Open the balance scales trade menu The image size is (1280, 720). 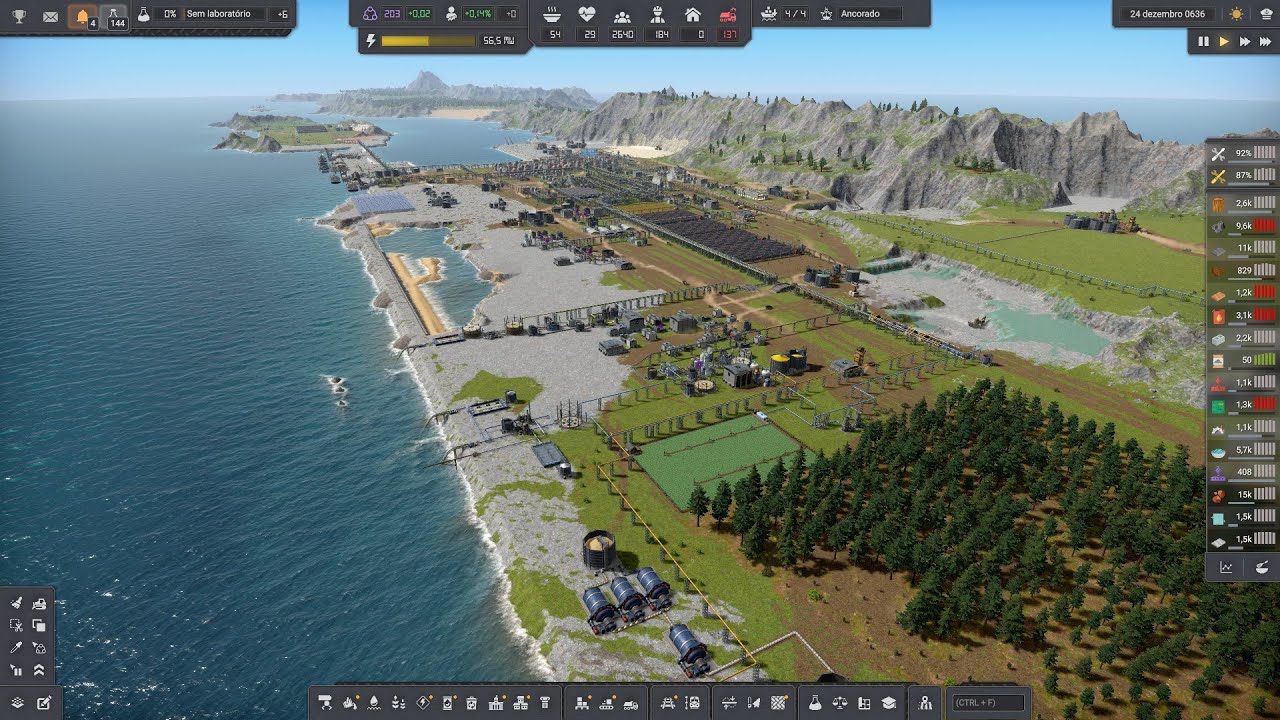839,703
